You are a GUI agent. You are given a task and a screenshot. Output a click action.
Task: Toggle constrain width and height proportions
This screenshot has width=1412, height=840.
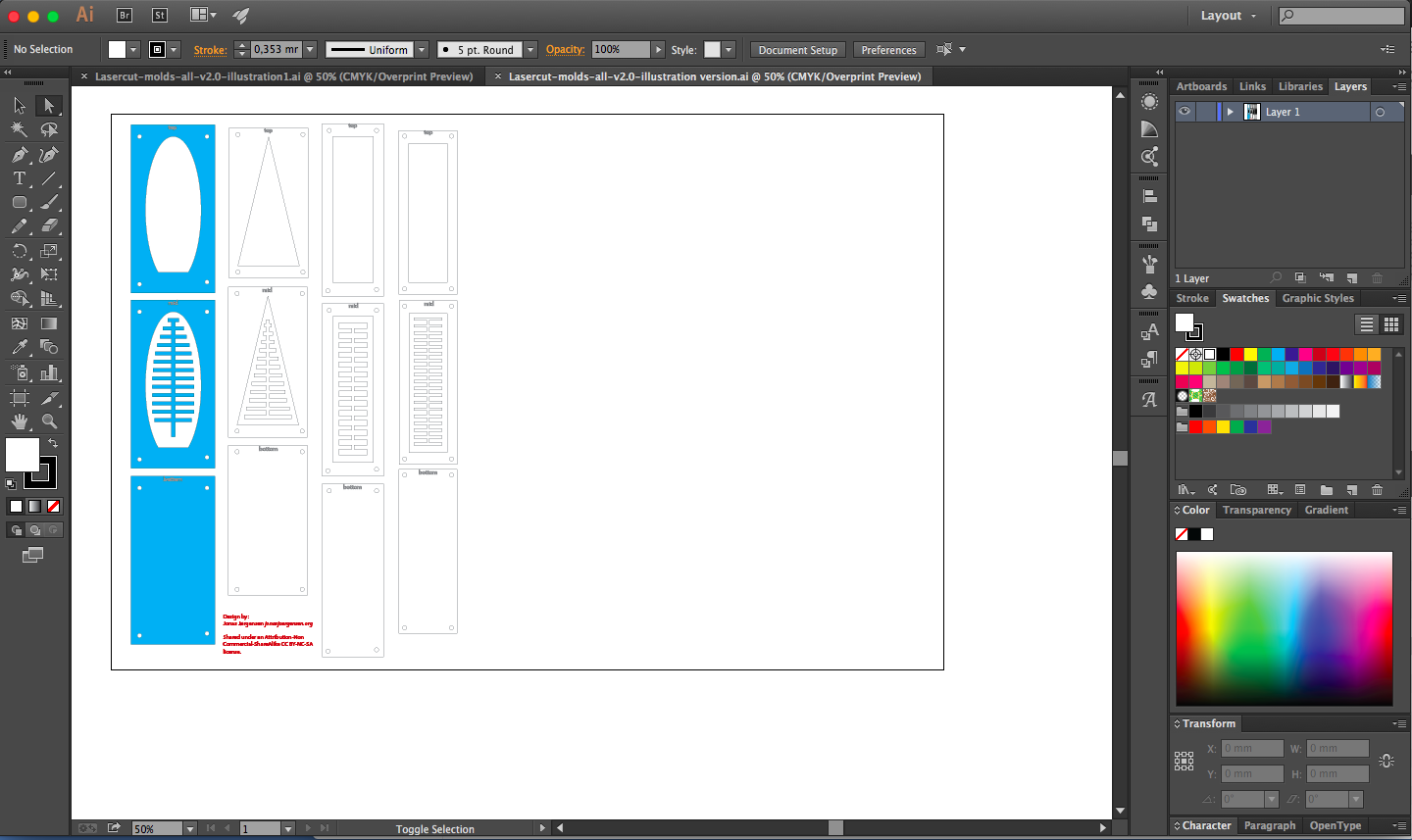(1386, 761)
